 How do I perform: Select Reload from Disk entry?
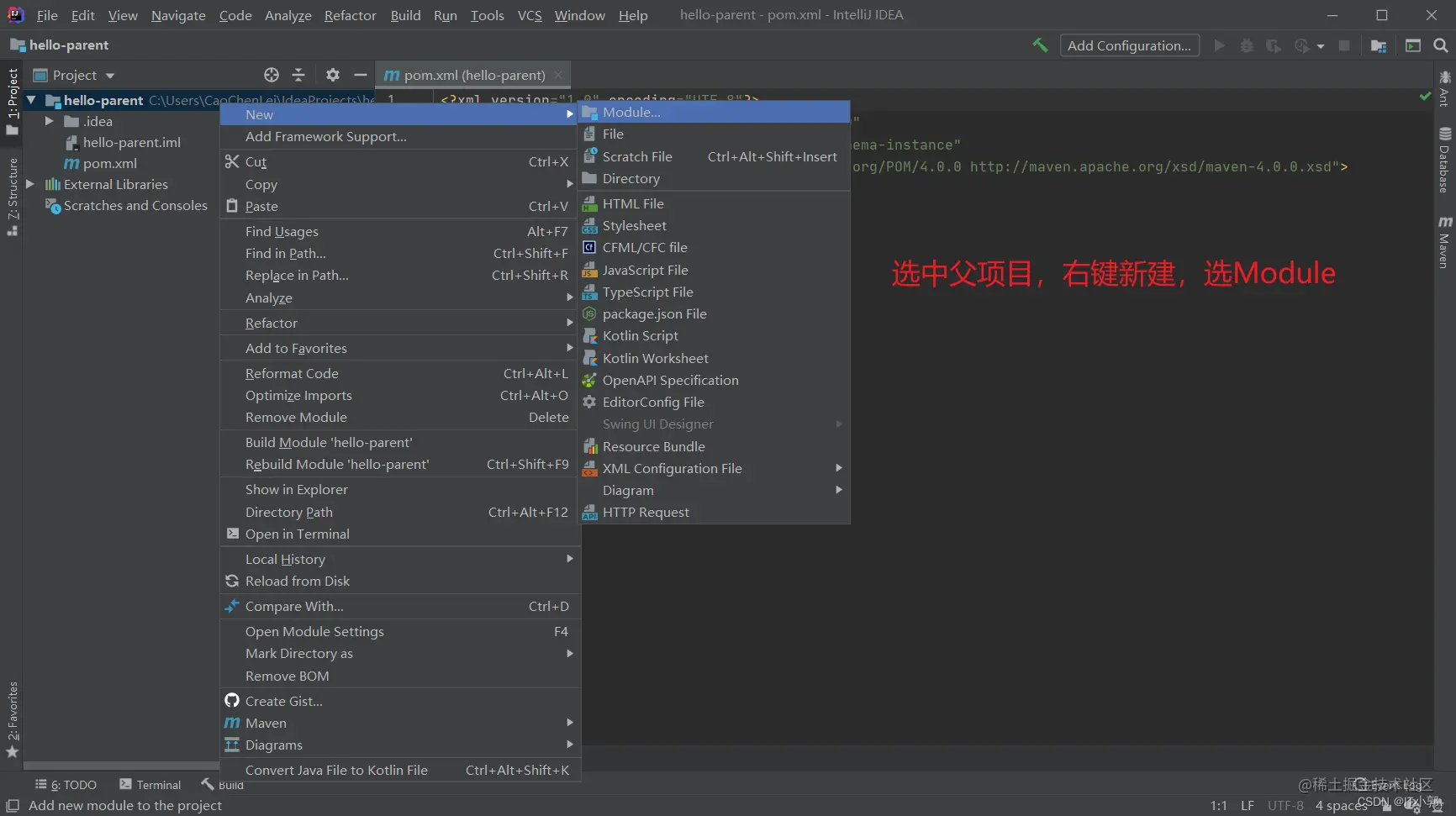tap(400, 581)
